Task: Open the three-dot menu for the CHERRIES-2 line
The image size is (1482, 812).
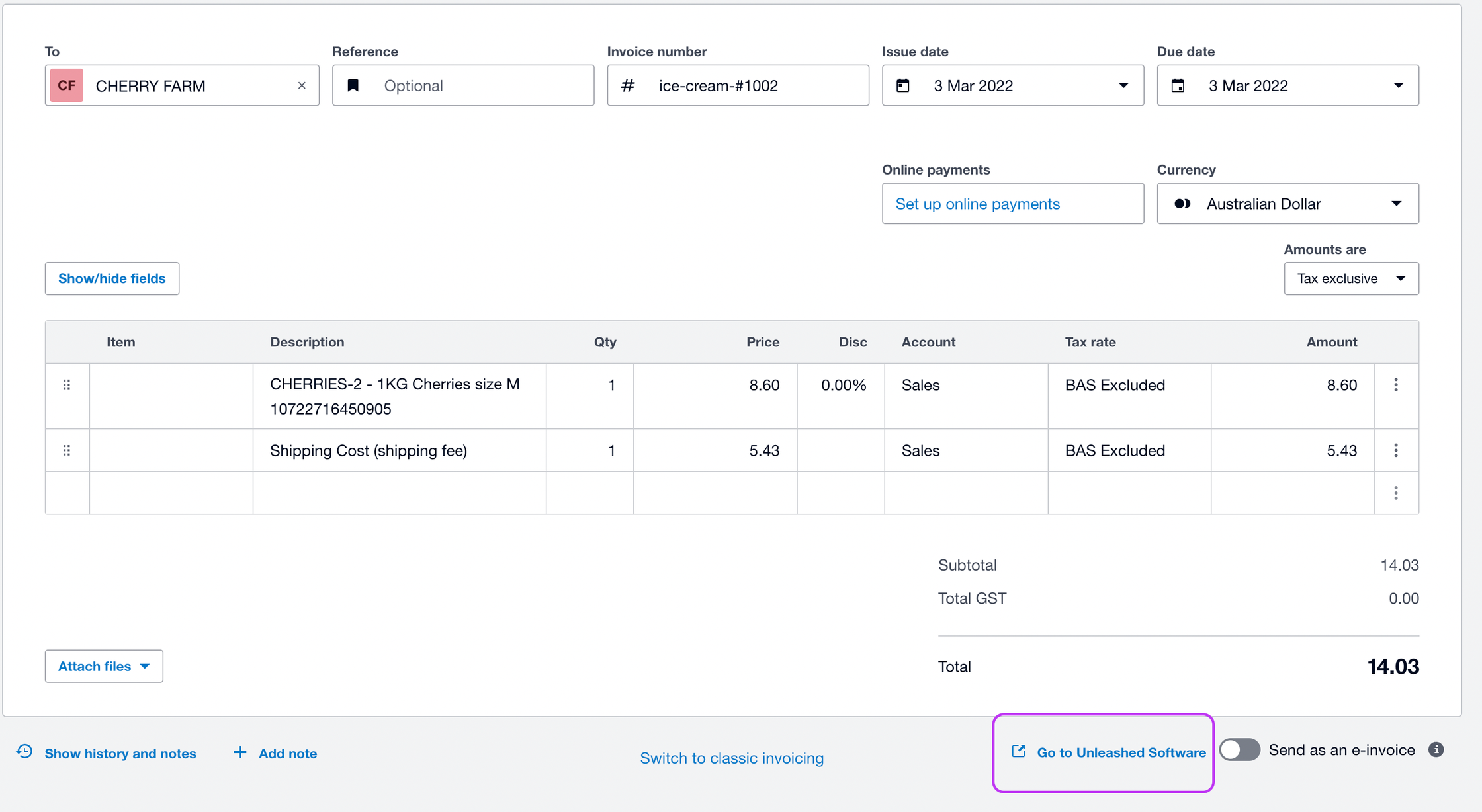Action: point(1396,385)
